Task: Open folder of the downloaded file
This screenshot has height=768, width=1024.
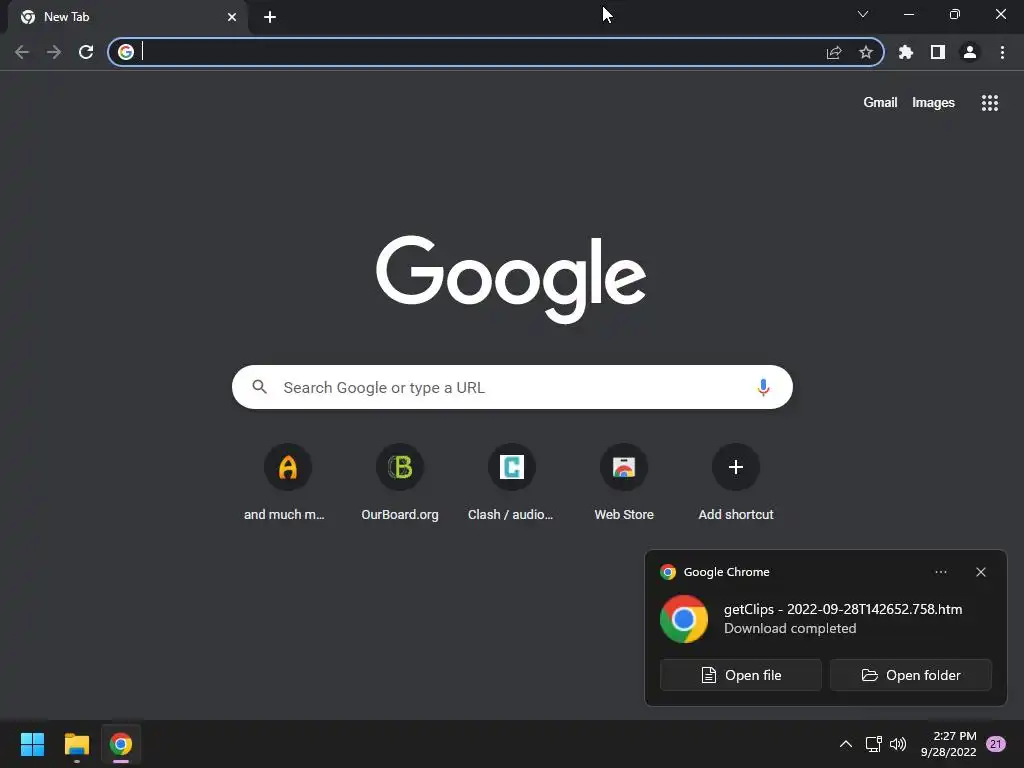Action: pyautogui.click(x=911, y=675)
